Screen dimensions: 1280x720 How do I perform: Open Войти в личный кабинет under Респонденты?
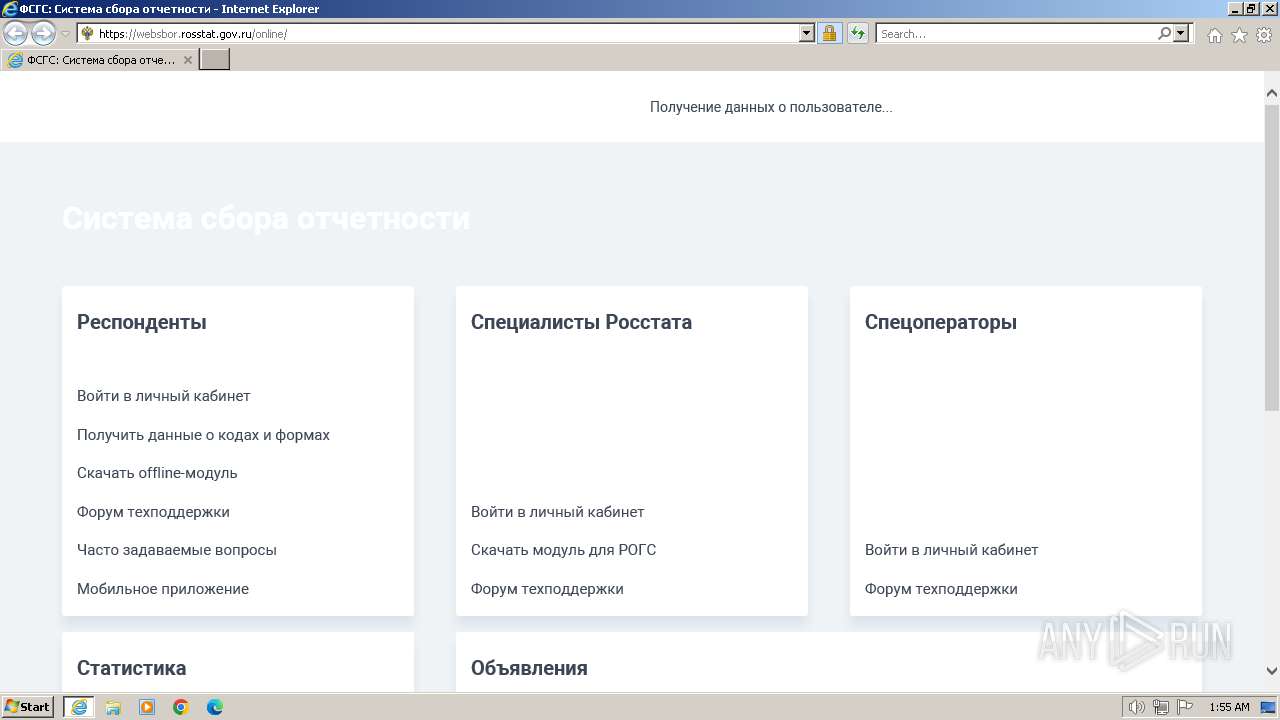pyautogui.click(x=164, y=396)
